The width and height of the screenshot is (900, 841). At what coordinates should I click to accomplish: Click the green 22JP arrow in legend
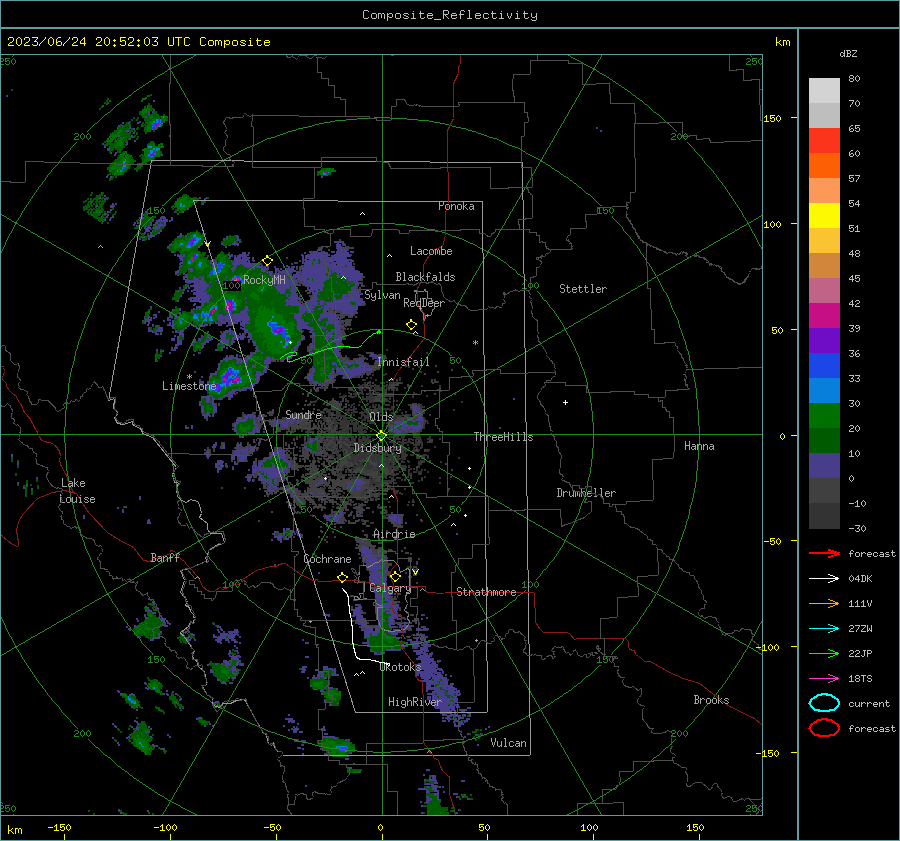pyautogui.click(x=824, y=653)
